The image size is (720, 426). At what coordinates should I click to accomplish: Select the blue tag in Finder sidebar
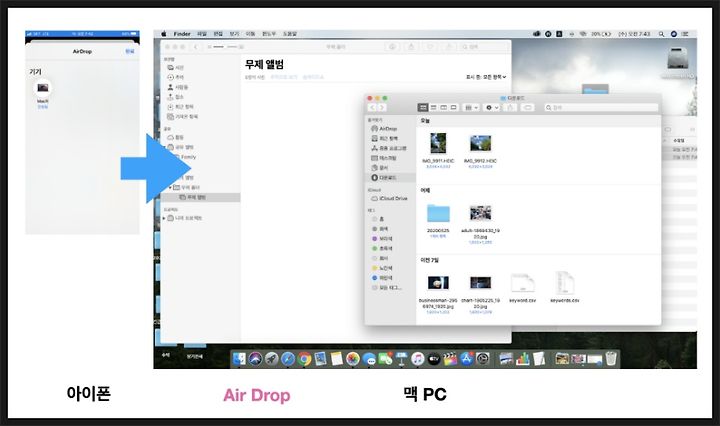[x=382, y=278]
